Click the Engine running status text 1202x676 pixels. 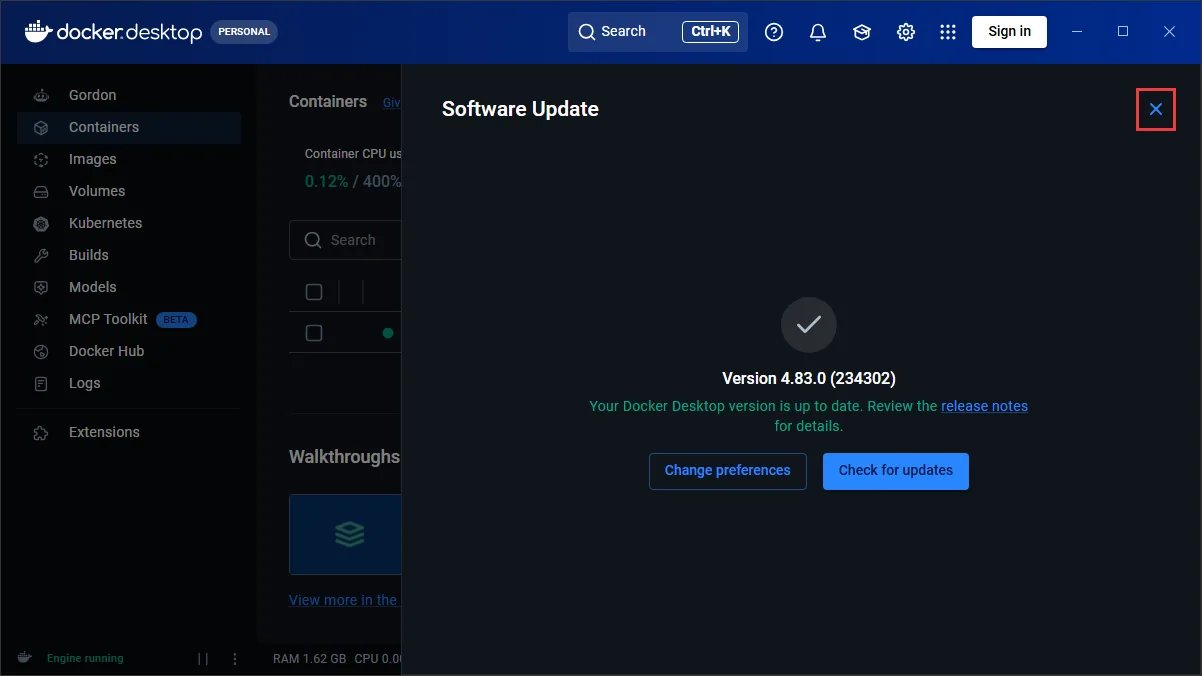pos(85,659)
